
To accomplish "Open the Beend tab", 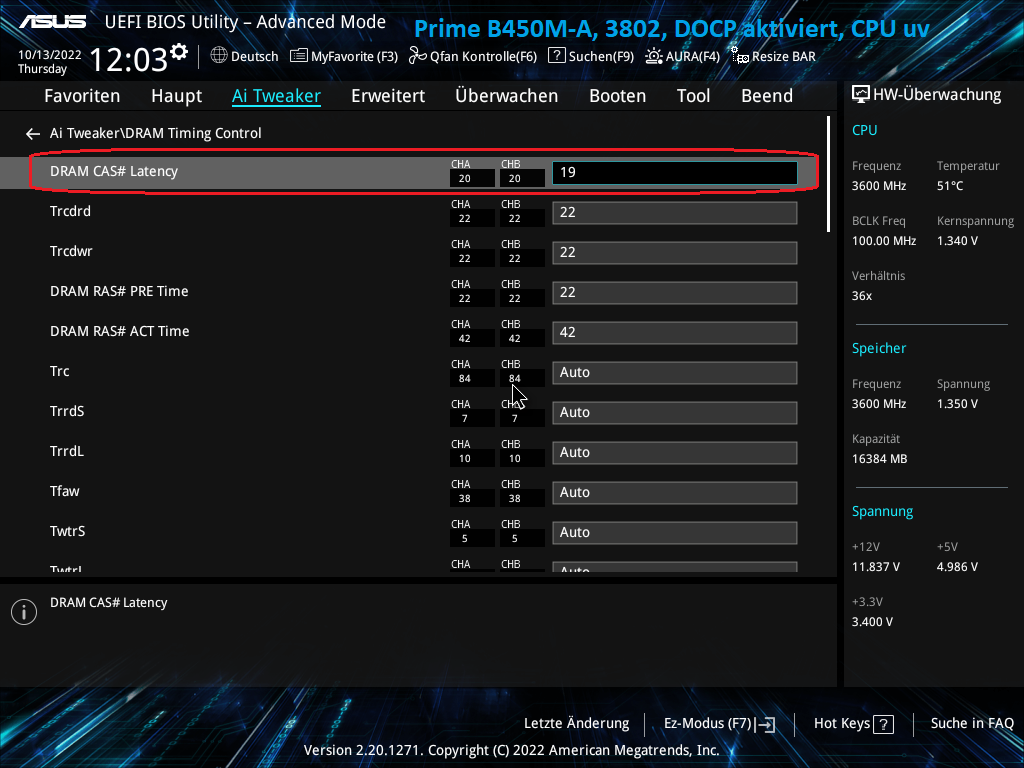I will tap(767, 96).
